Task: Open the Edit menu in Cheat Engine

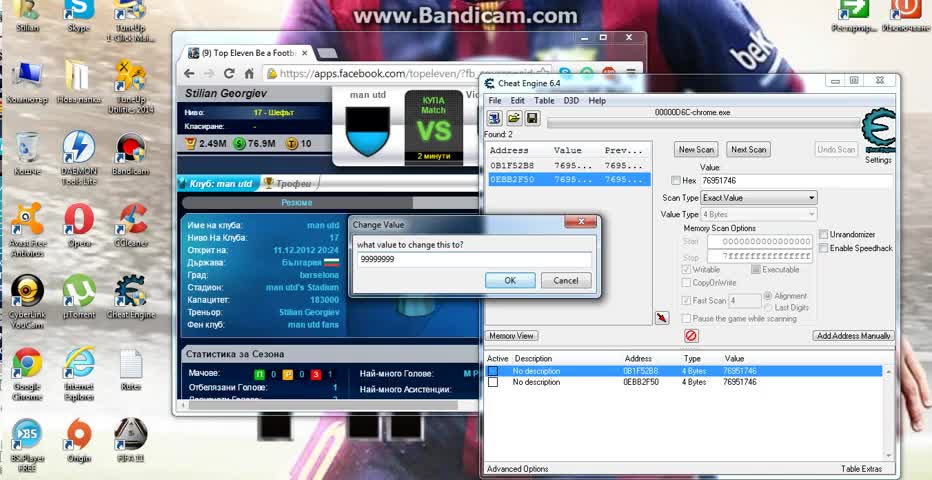Action: [x=517, y=100]
